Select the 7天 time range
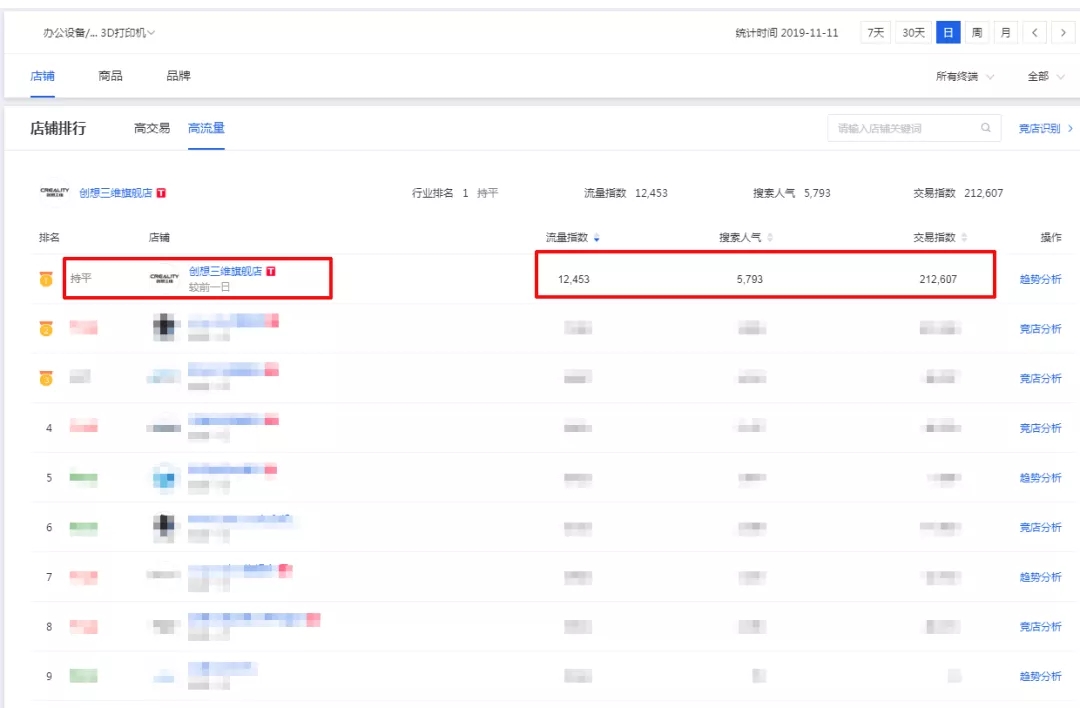Image resolution: width=1080 pixels, height=708 pixels. (x=875, y=32)
